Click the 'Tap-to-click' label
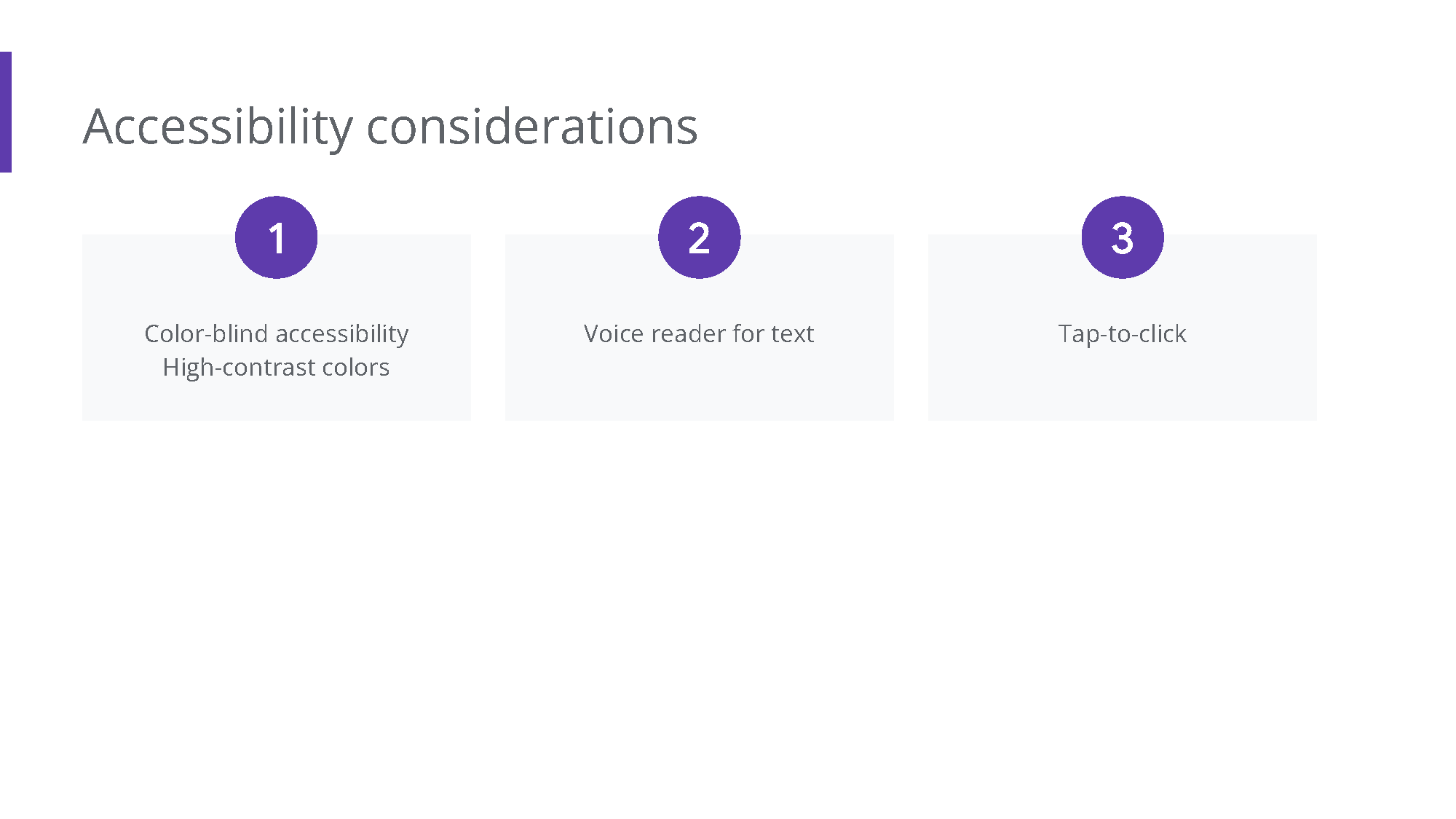Screen dimensions: 1456x819 pos(1122,333)
